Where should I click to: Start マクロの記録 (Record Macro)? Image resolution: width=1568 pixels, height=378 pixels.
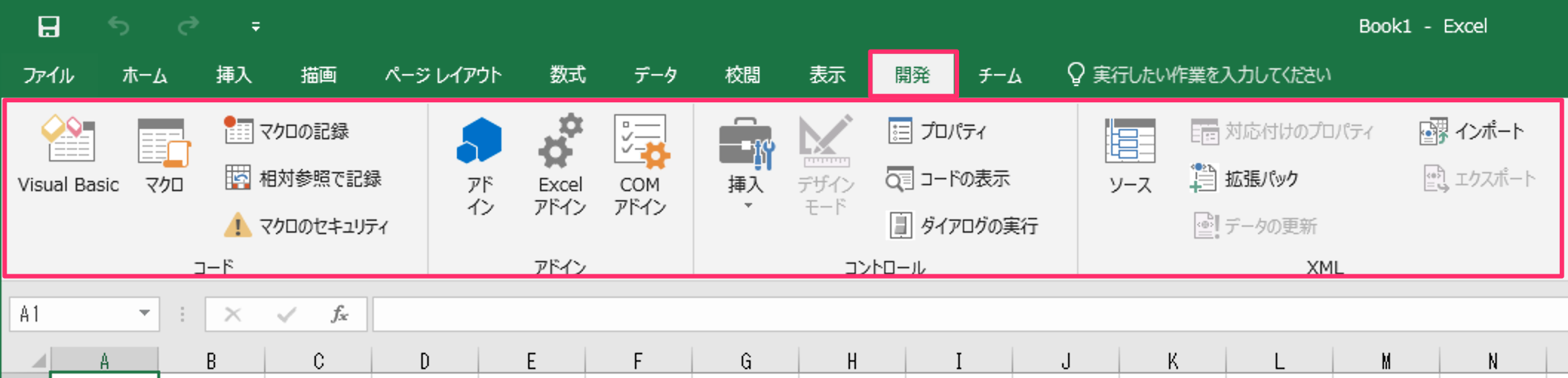[x=288, y=131]
